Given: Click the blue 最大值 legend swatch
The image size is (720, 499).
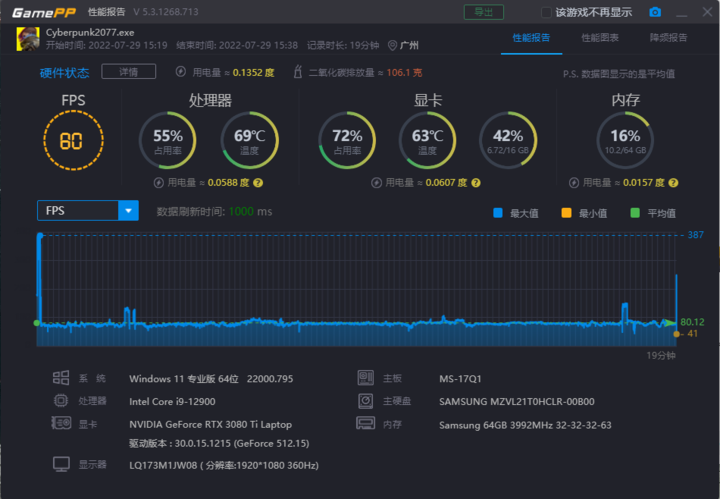Looking at the screenshot, I should pyautogui.click(x=498, y=213).
